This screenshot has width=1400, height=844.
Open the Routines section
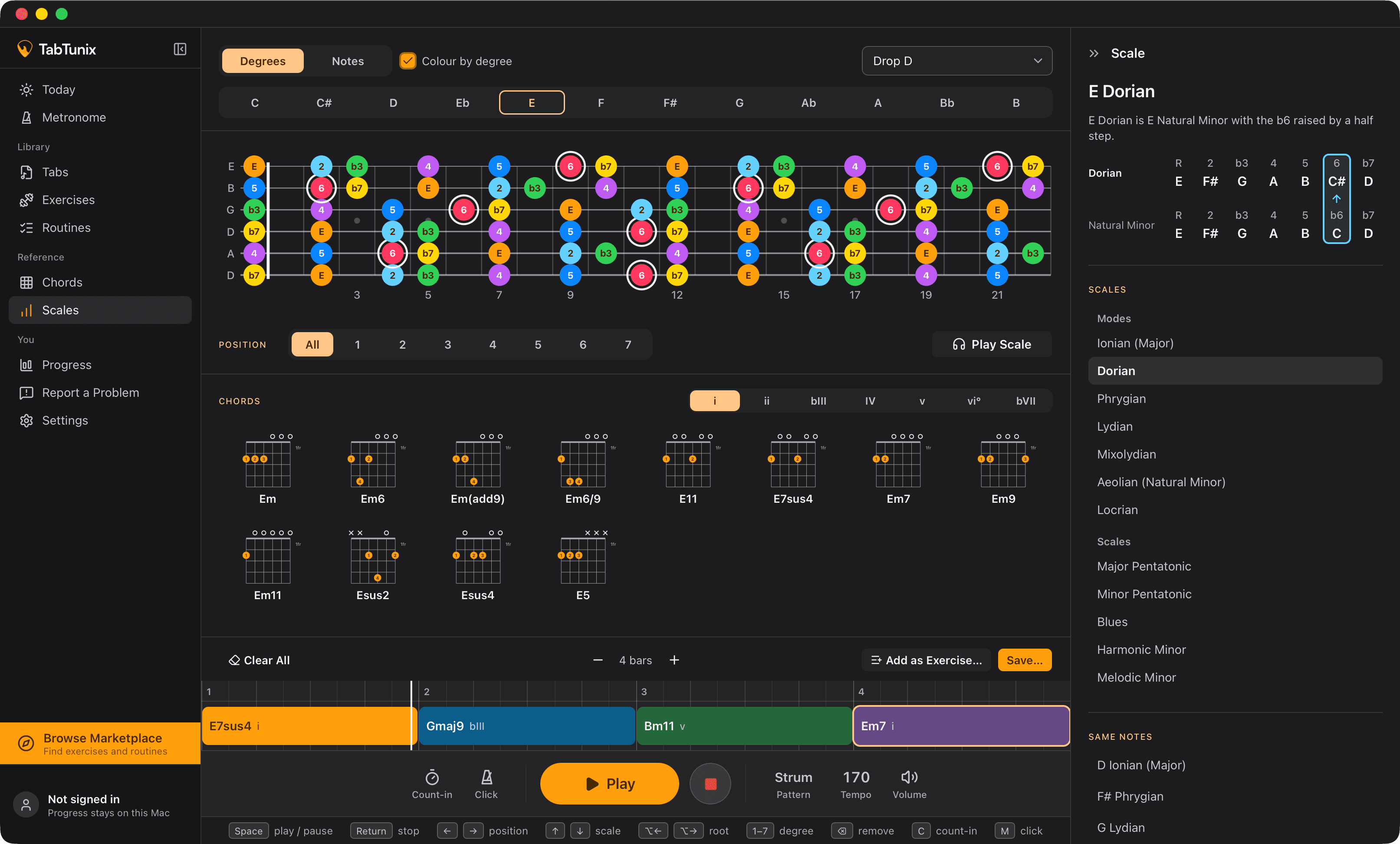[x=100, y=227]
